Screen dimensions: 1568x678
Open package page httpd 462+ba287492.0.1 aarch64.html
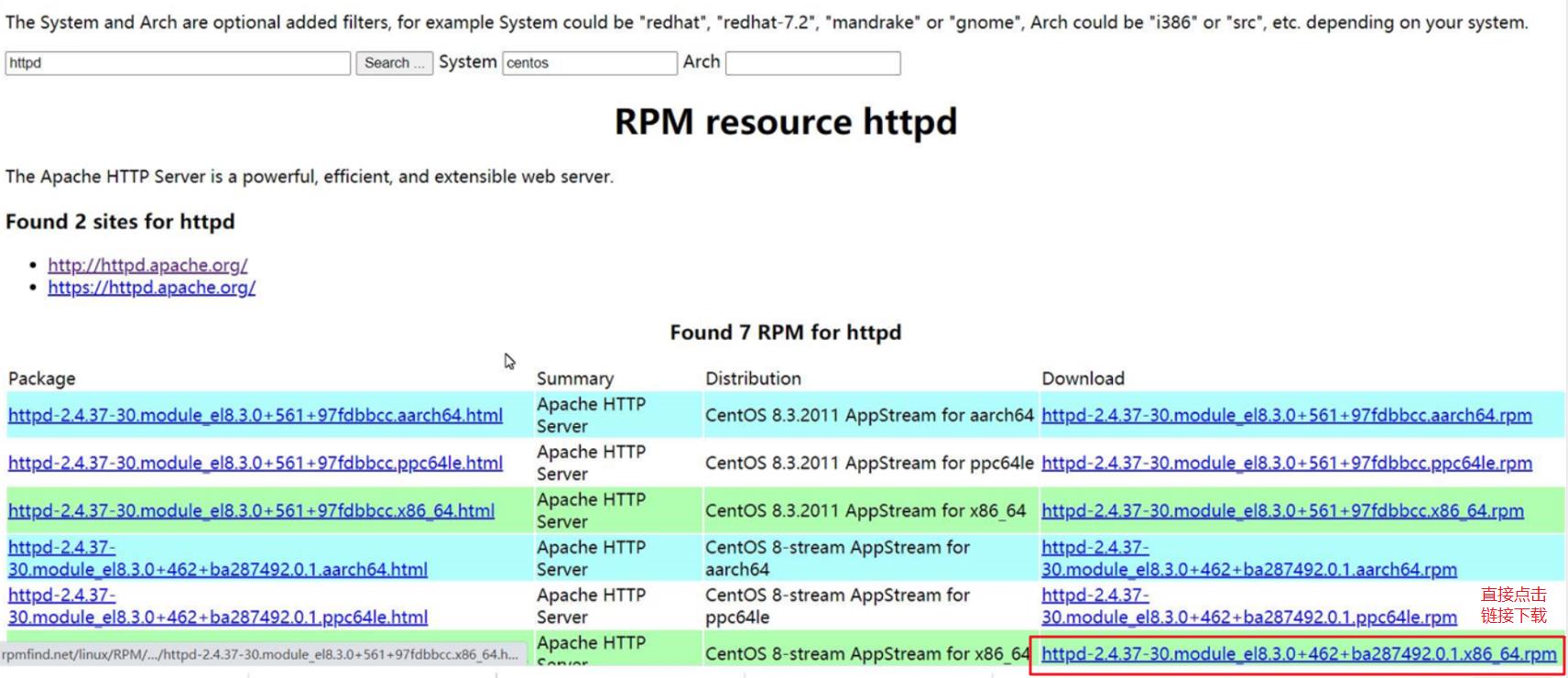click(218, 558)
